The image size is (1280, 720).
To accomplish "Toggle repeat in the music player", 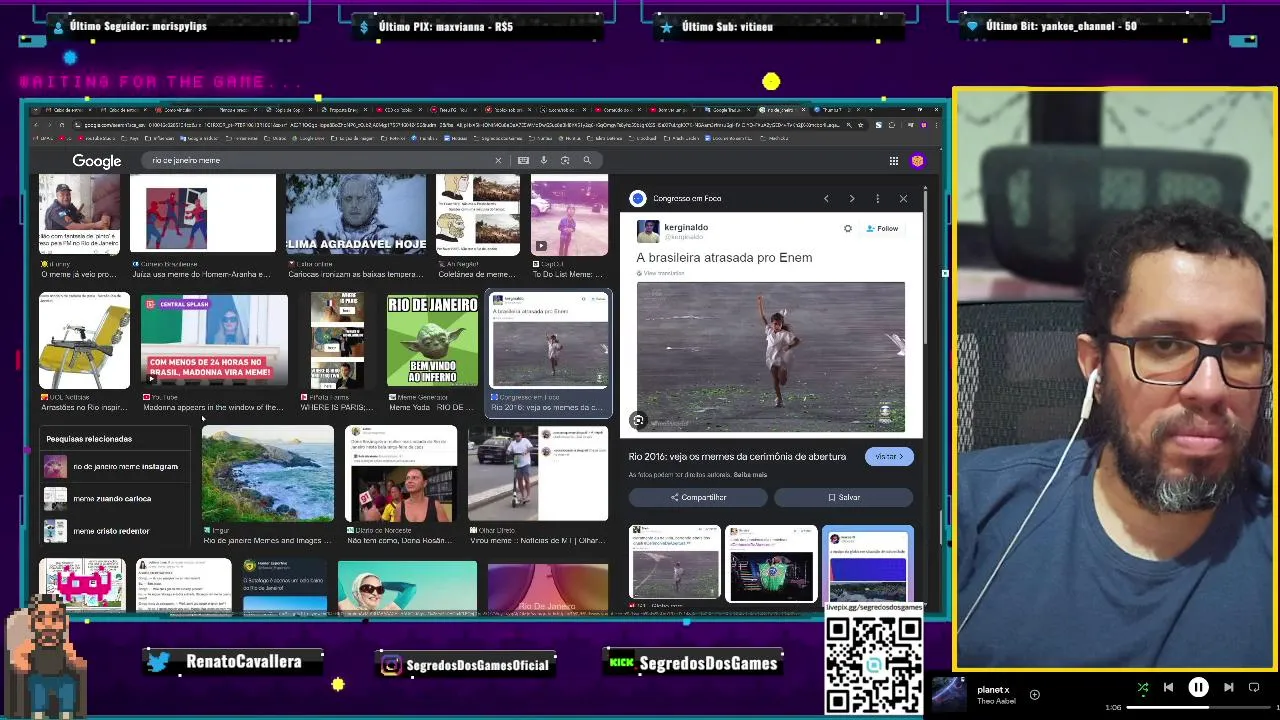I will pos(1254,688).
